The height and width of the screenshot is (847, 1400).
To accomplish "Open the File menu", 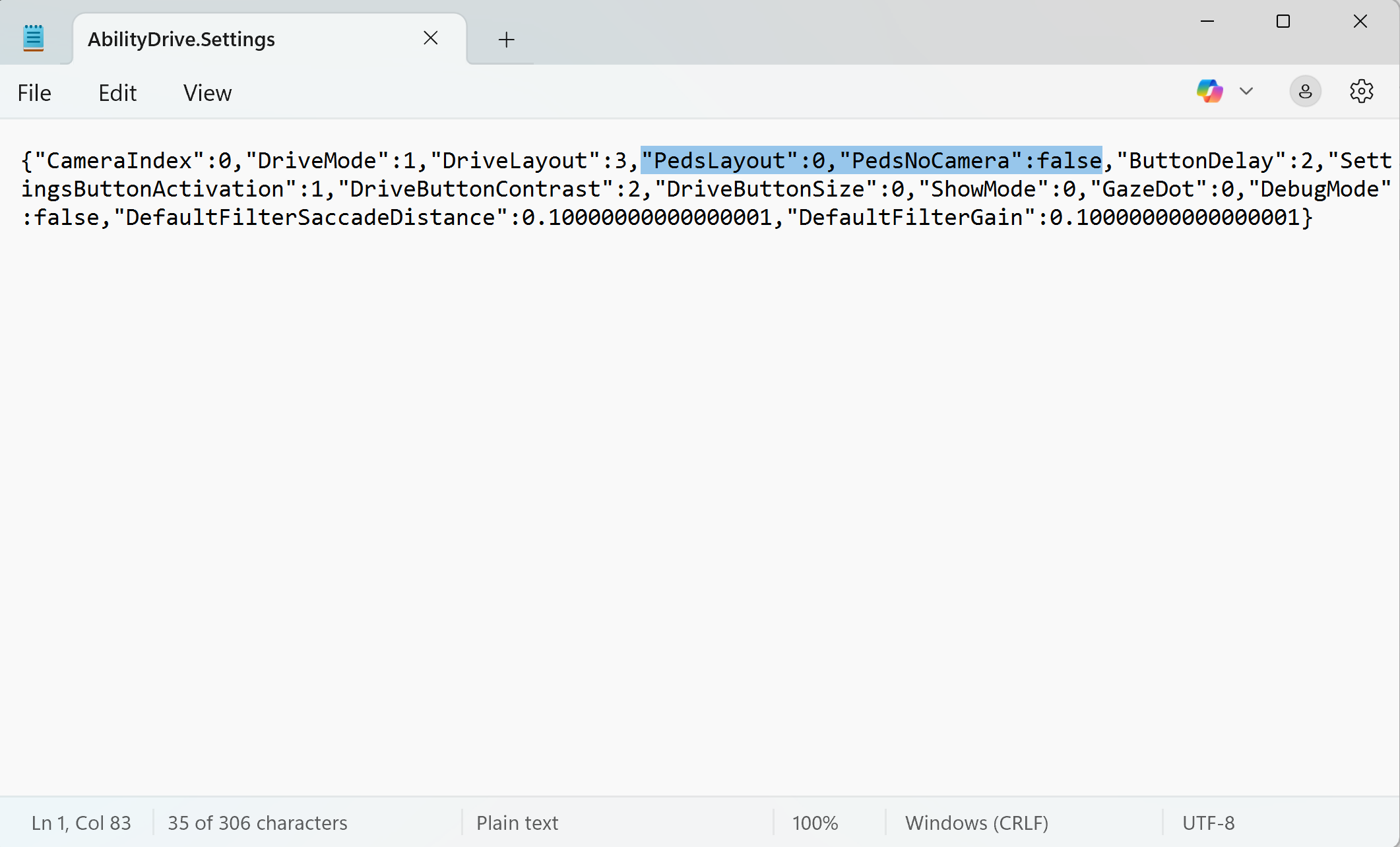I will pos(34,93).
